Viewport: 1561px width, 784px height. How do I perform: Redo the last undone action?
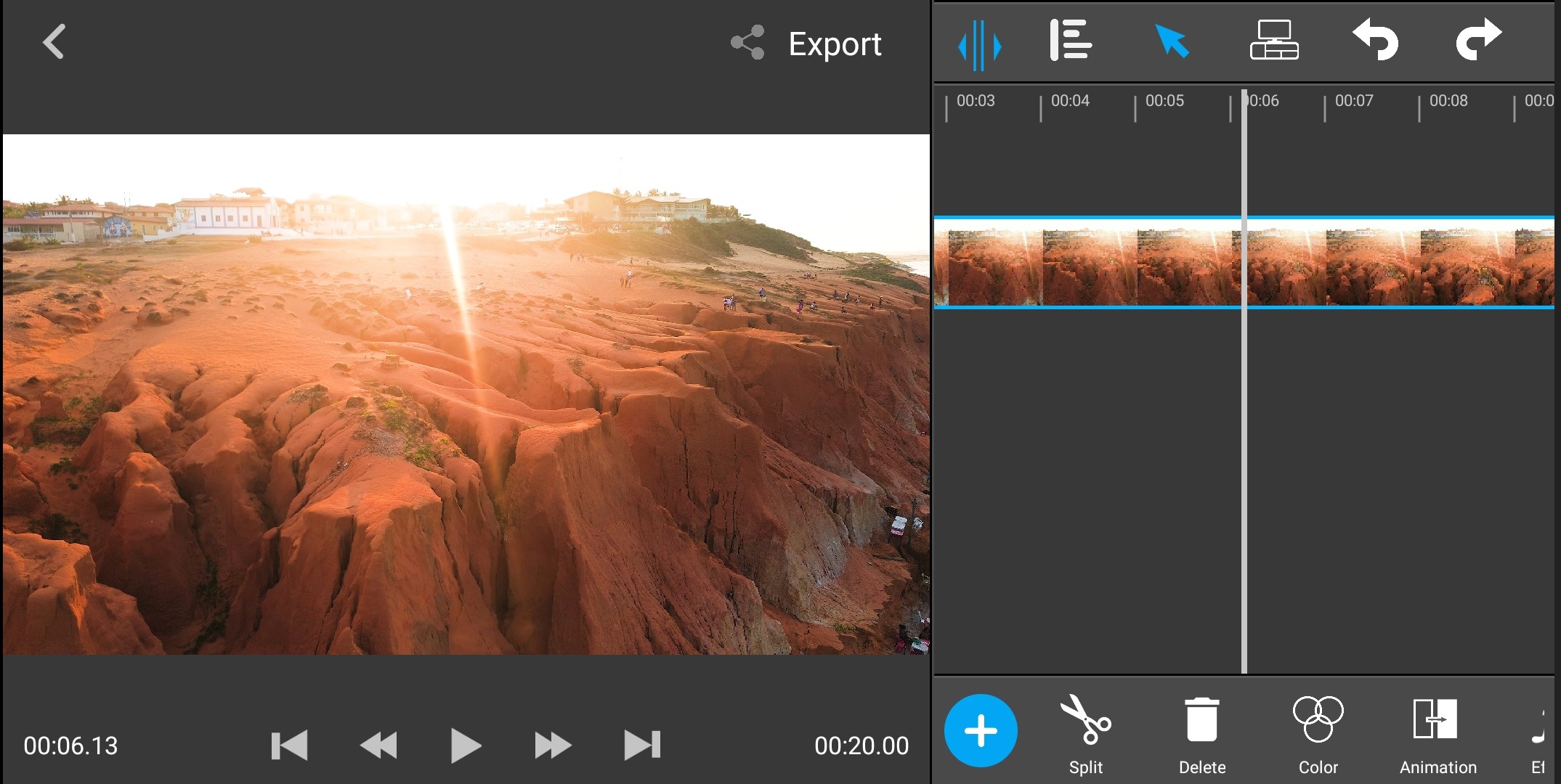(1477, 41)
